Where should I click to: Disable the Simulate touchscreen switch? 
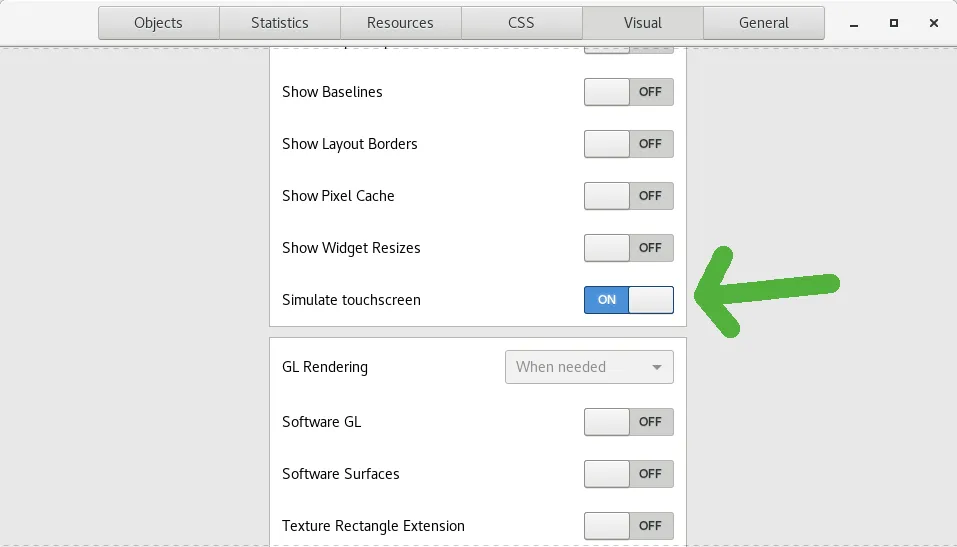pos(628,300)
